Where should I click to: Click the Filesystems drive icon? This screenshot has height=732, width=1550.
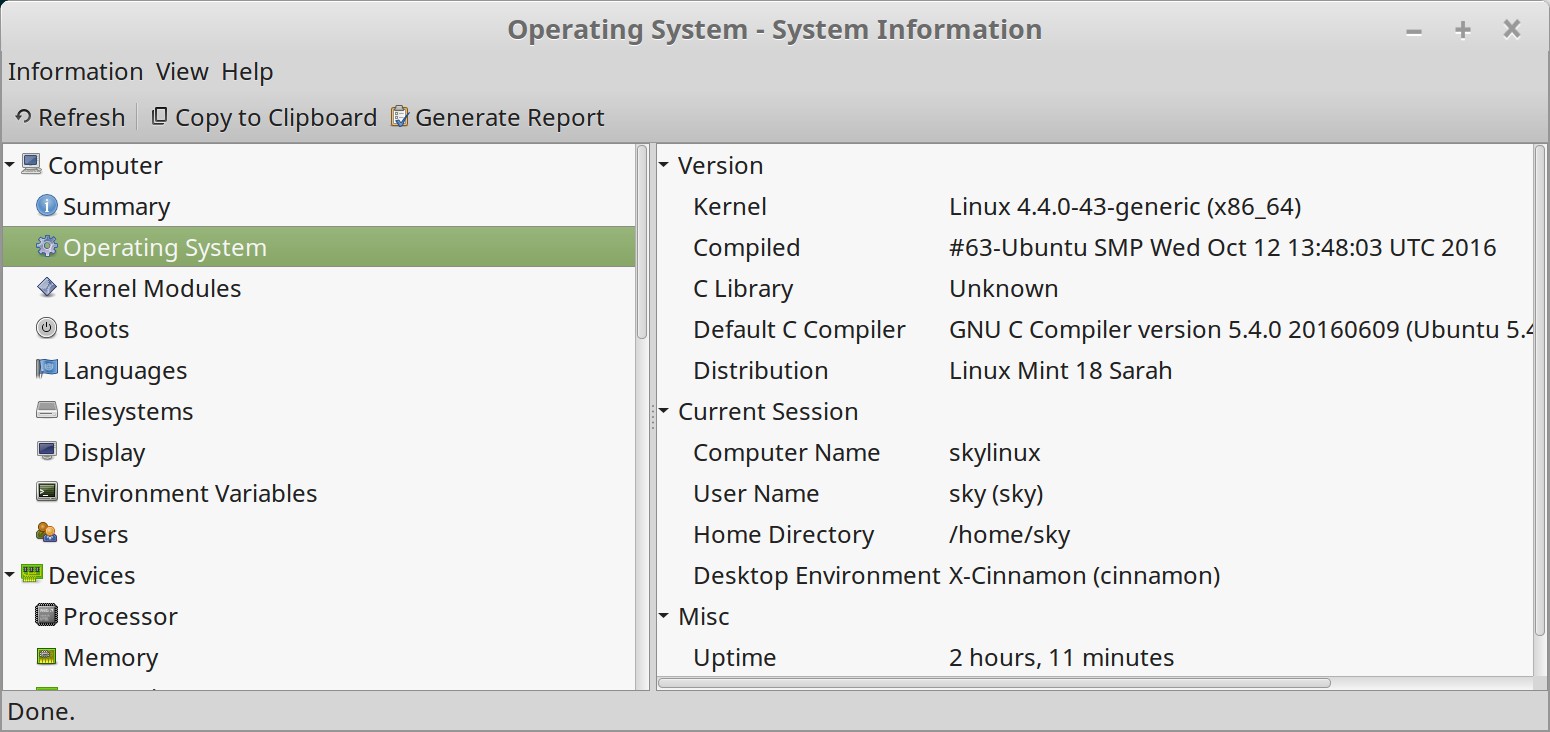[46, 411]
